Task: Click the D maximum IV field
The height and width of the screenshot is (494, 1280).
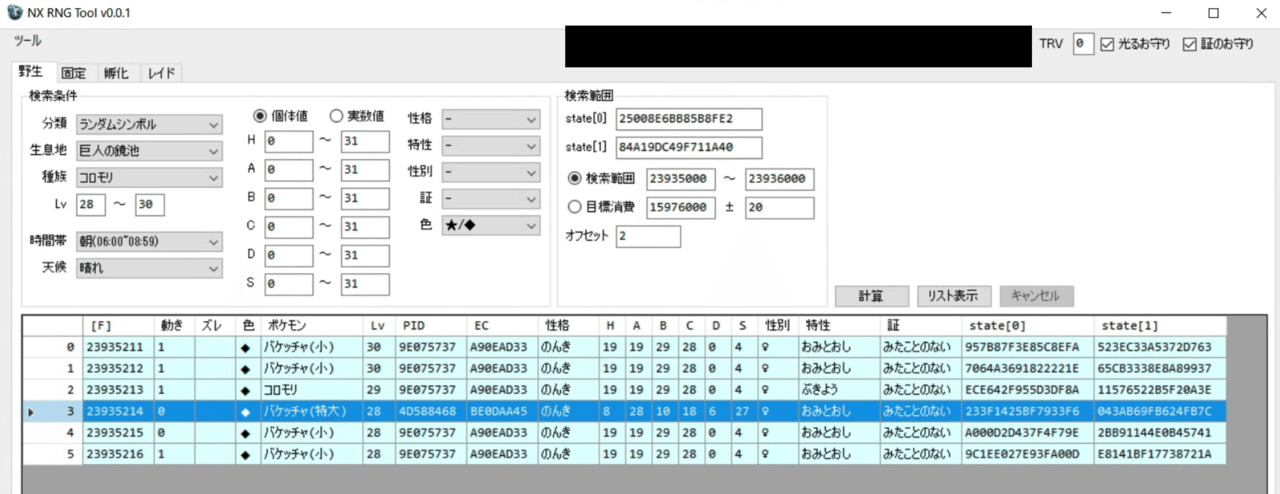Action: click(365, 255)
